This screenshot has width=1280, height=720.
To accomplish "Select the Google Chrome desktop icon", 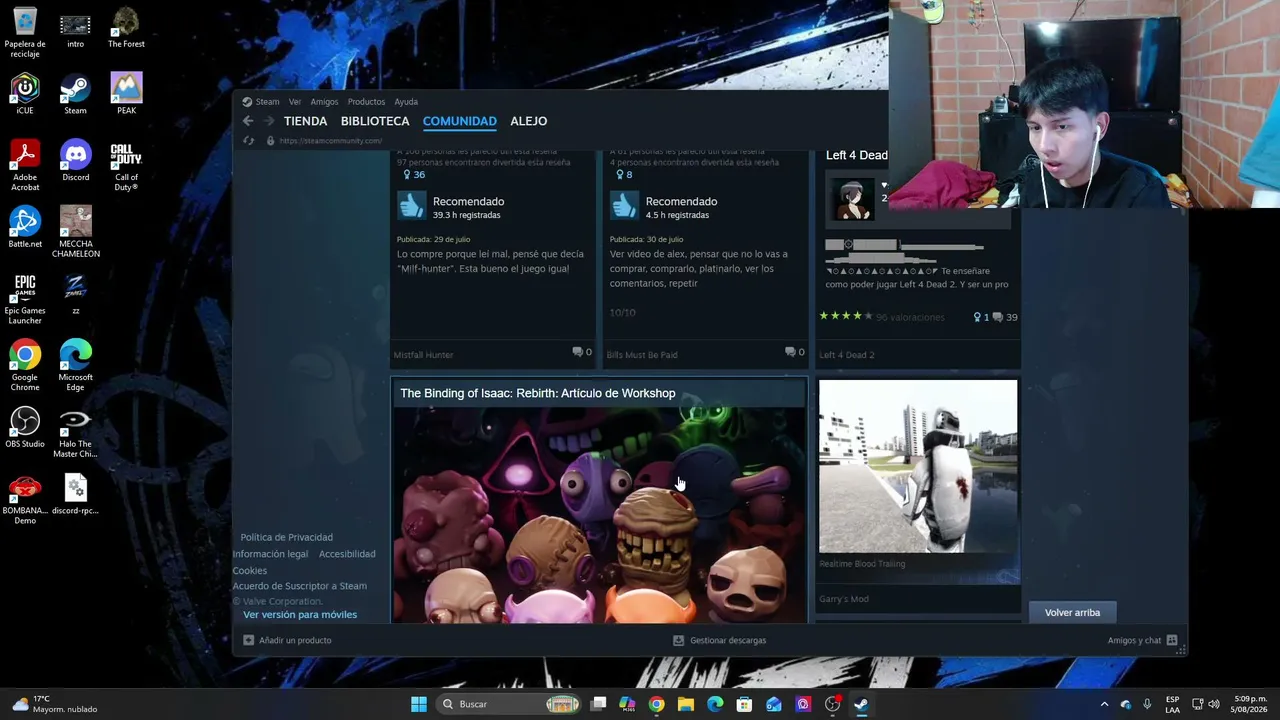I will (25, 366).
